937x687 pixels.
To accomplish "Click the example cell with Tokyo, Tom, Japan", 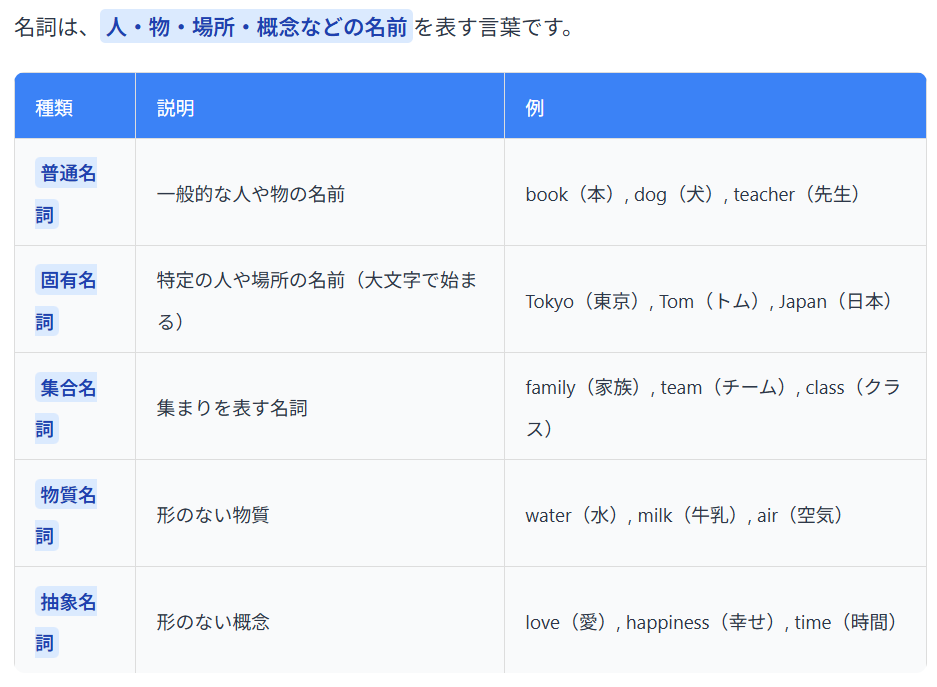I will [709, 301].
